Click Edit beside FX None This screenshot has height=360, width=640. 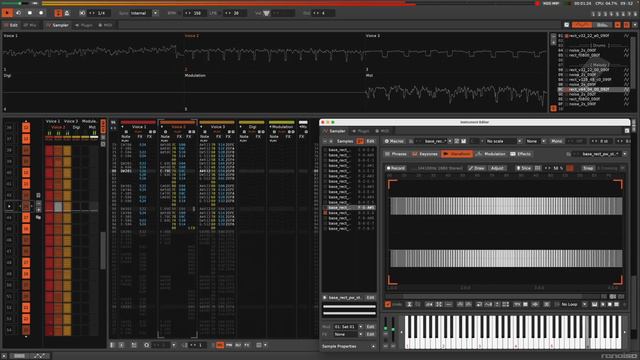[370, 334]
